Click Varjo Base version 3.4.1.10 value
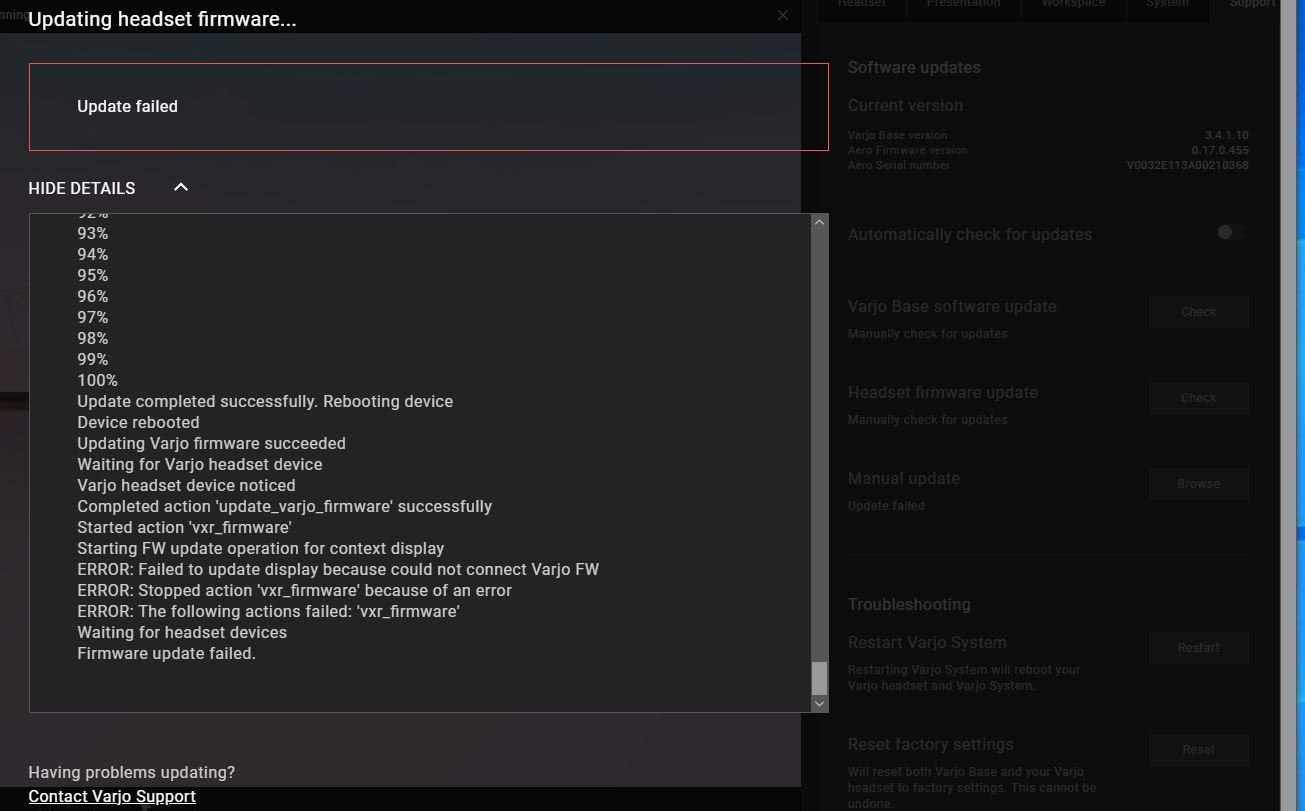 tap(1226, 135)
